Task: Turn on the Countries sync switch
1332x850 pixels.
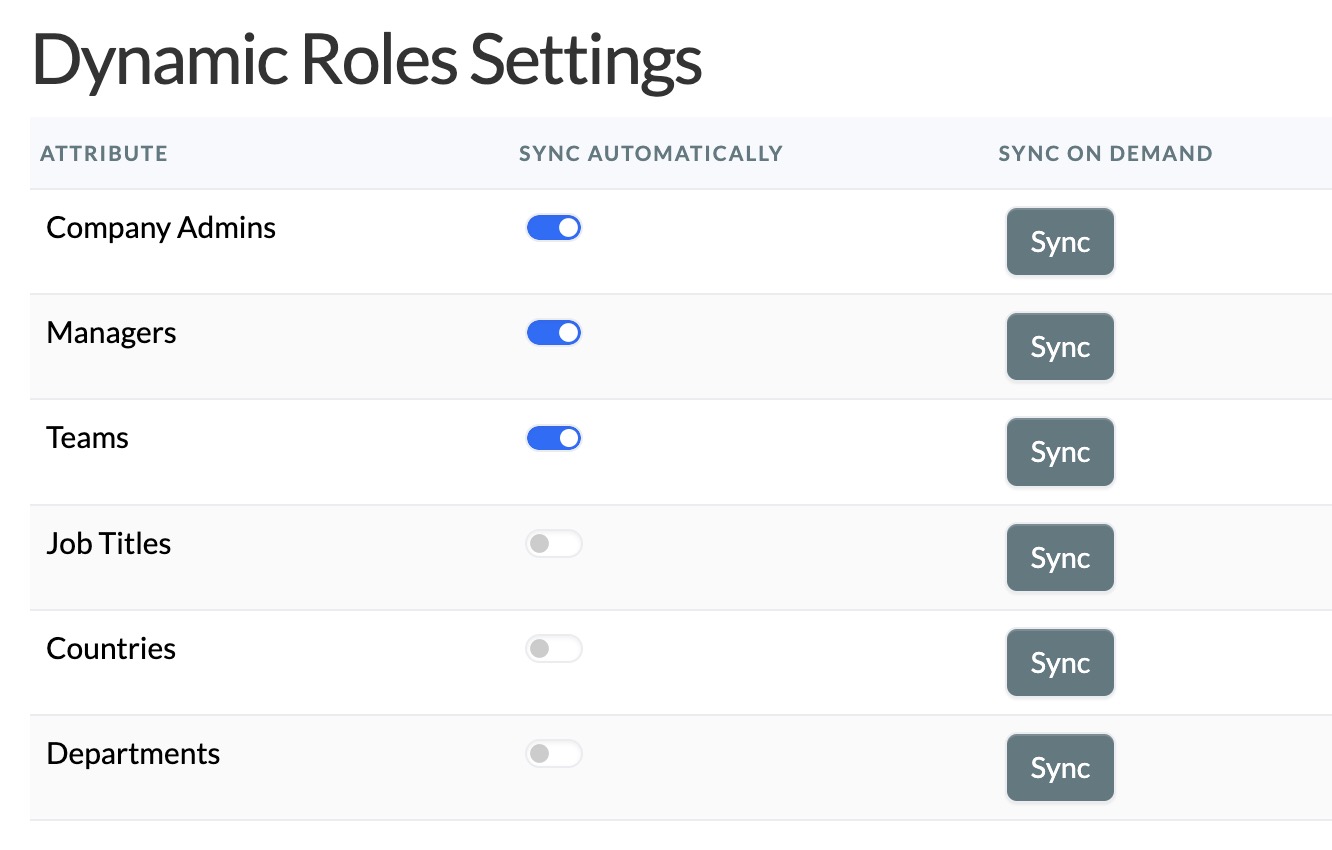Action: click(x=554, y=648)
